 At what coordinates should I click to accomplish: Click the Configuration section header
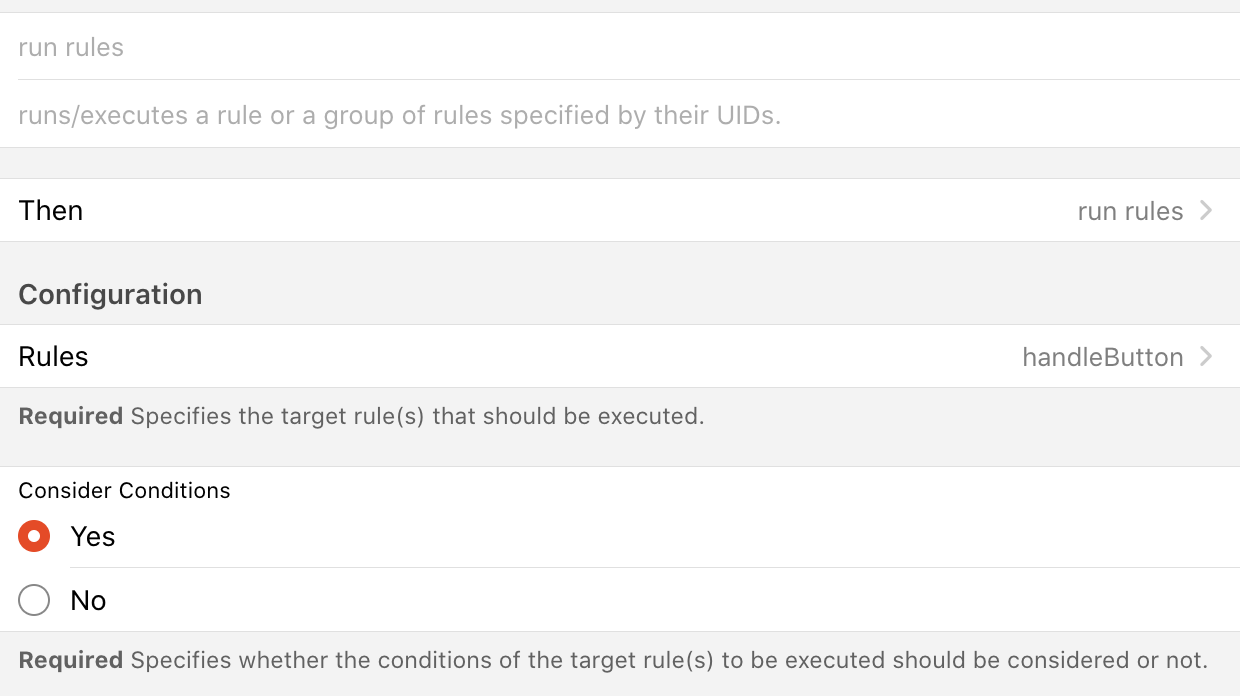110,294
